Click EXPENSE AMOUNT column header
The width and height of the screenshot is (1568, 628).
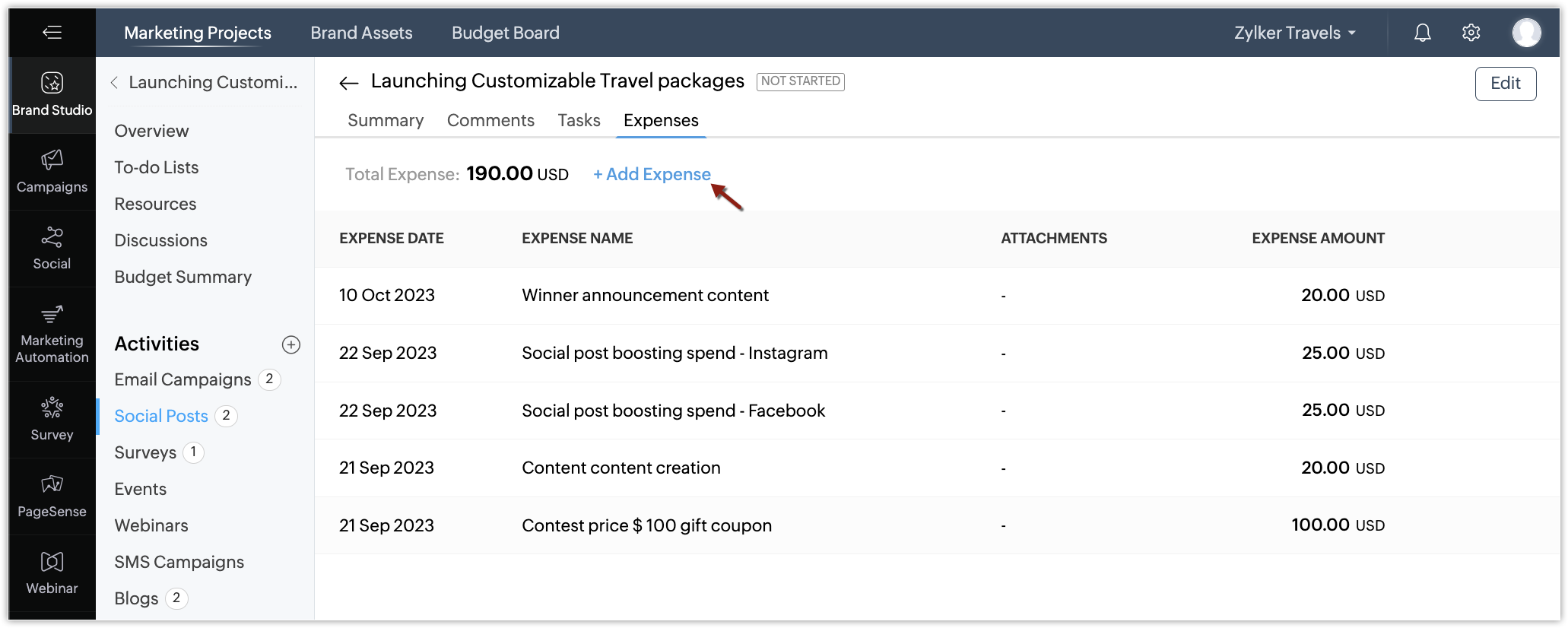tap(1318, 238)
